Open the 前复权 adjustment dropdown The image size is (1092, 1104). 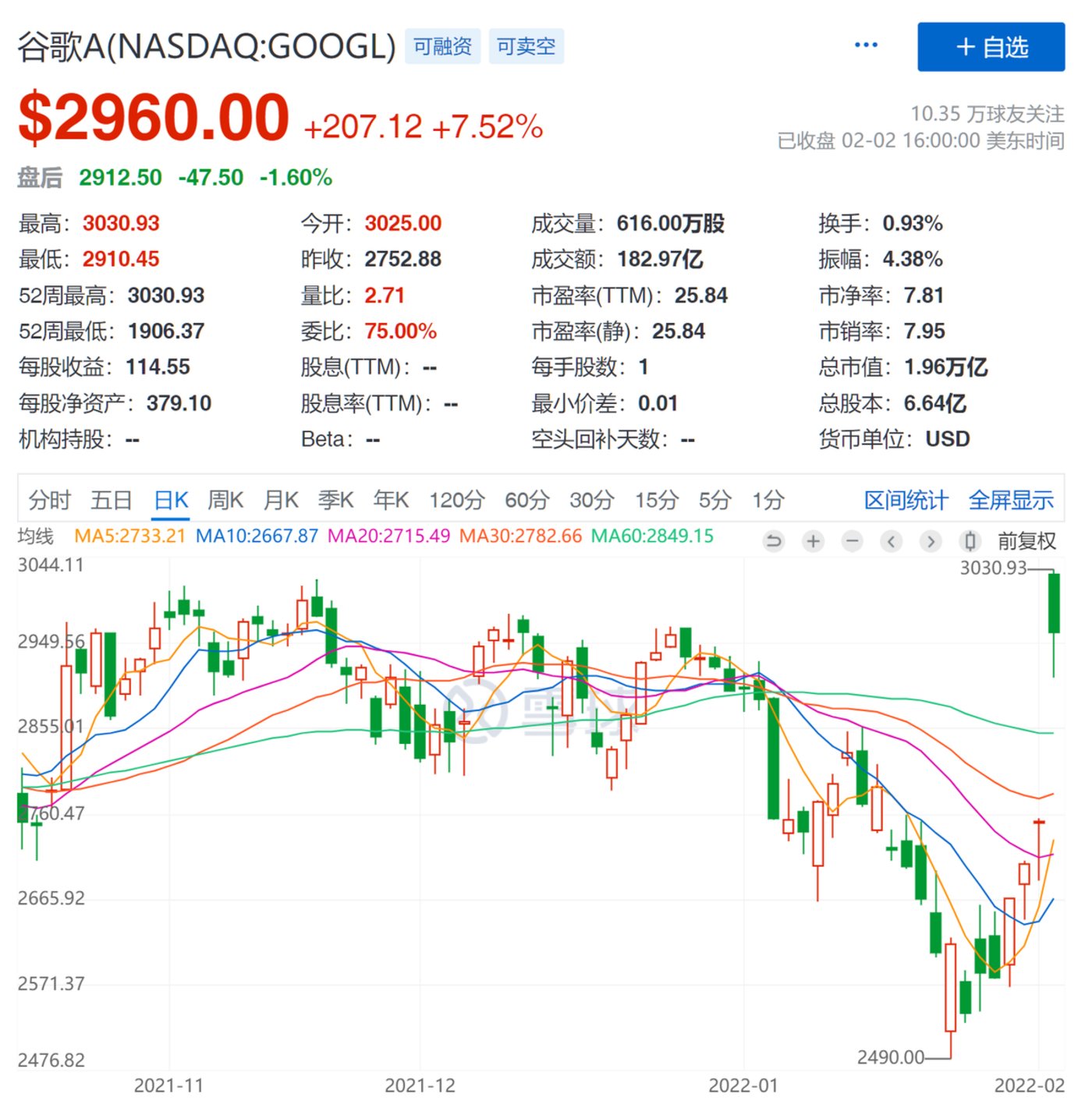coord(1026,541)
